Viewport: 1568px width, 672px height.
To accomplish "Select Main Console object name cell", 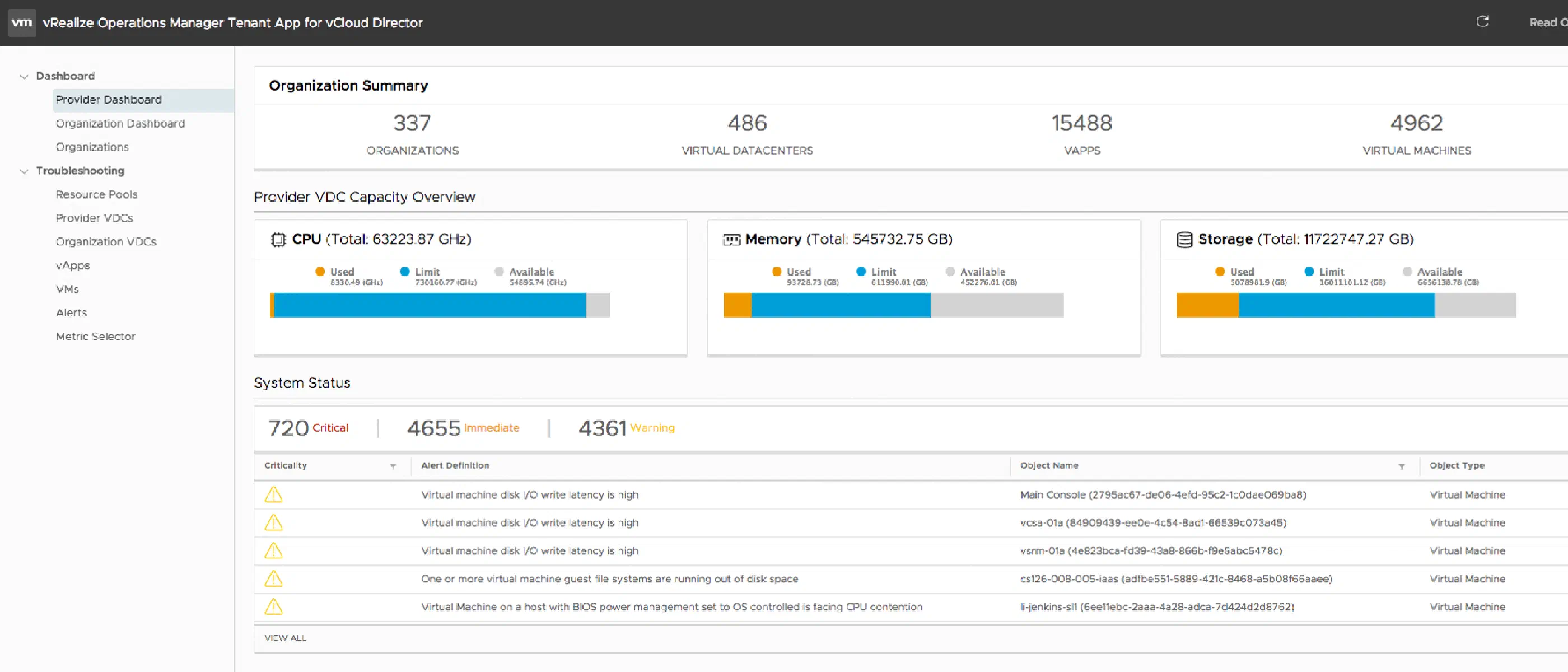I will click(1163, 495).
